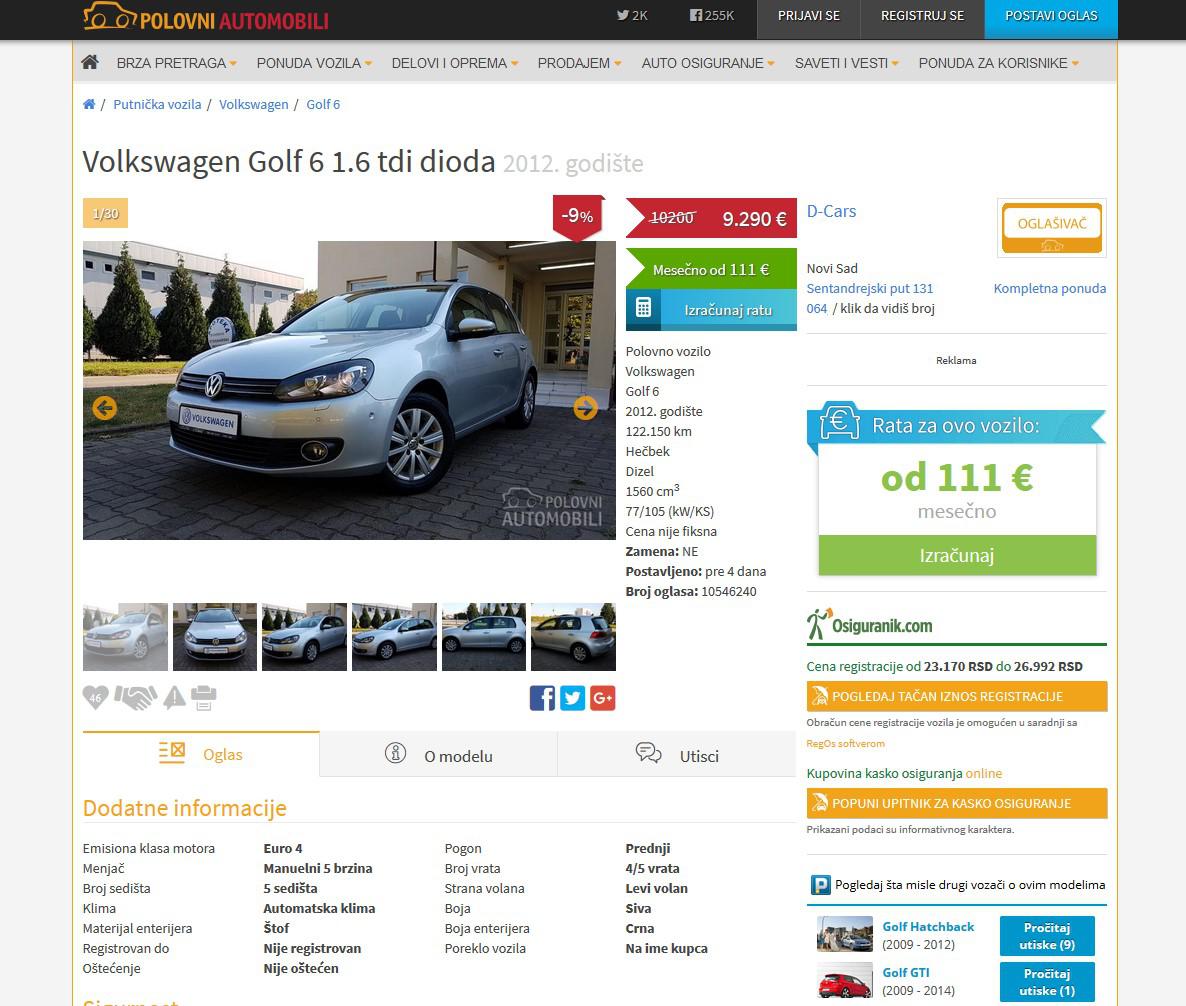Click the blue P icon beside driver opinions

pyautogui.click(x=820, y=884)
